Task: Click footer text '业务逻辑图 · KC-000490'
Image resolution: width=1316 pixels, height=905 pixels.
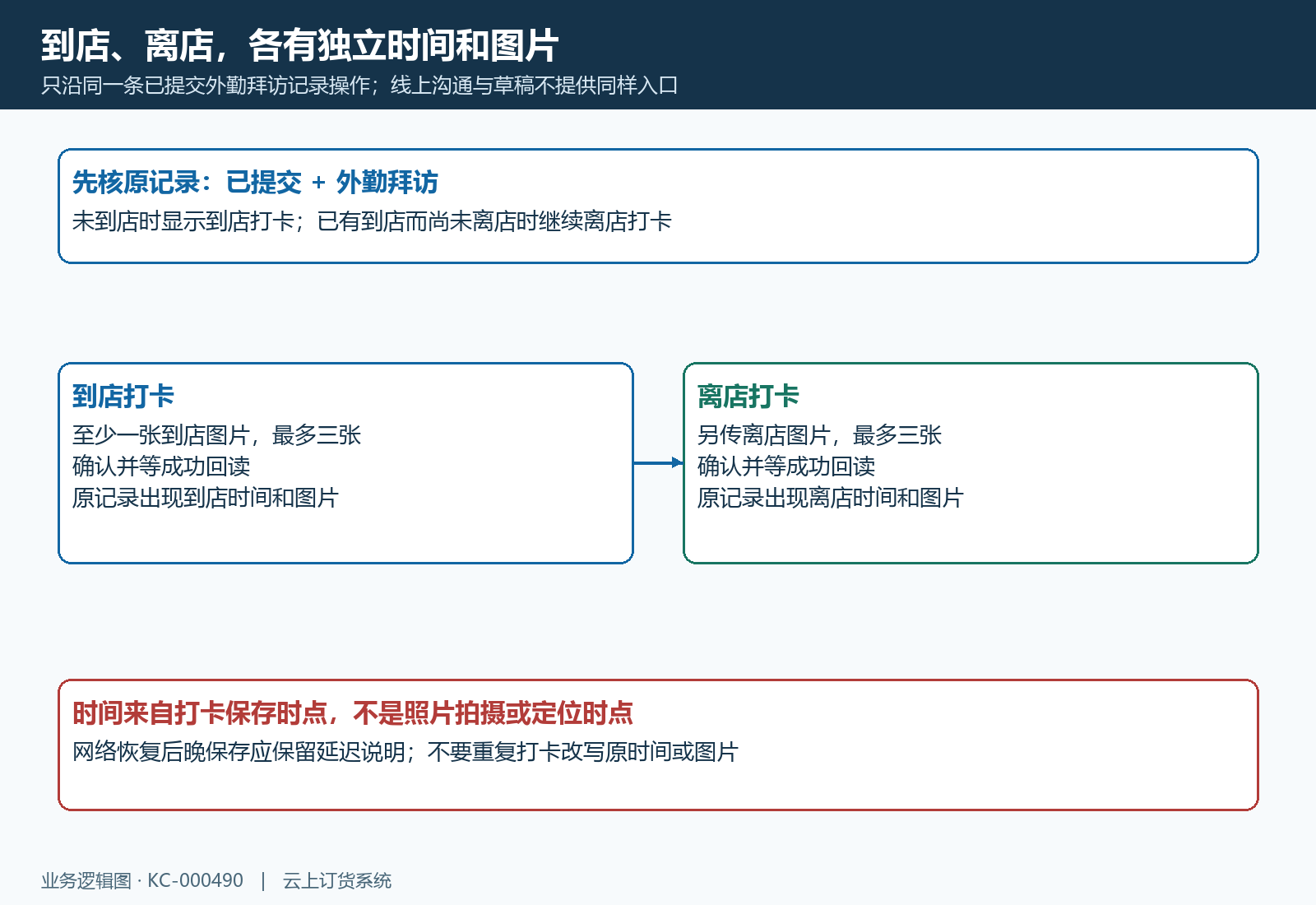Action: [x=142, y=880]
